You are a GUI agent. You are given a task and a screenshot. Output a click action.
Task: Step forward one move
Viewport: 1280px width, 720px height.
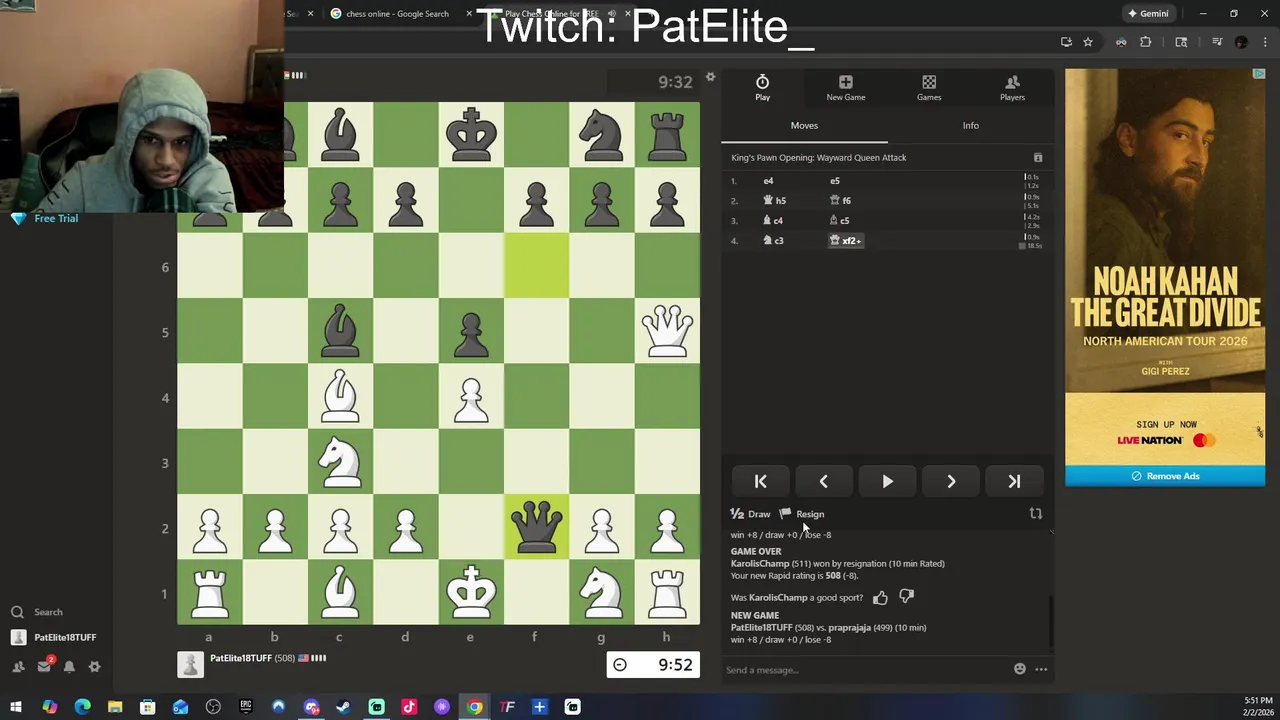click(x=951, y=482)
